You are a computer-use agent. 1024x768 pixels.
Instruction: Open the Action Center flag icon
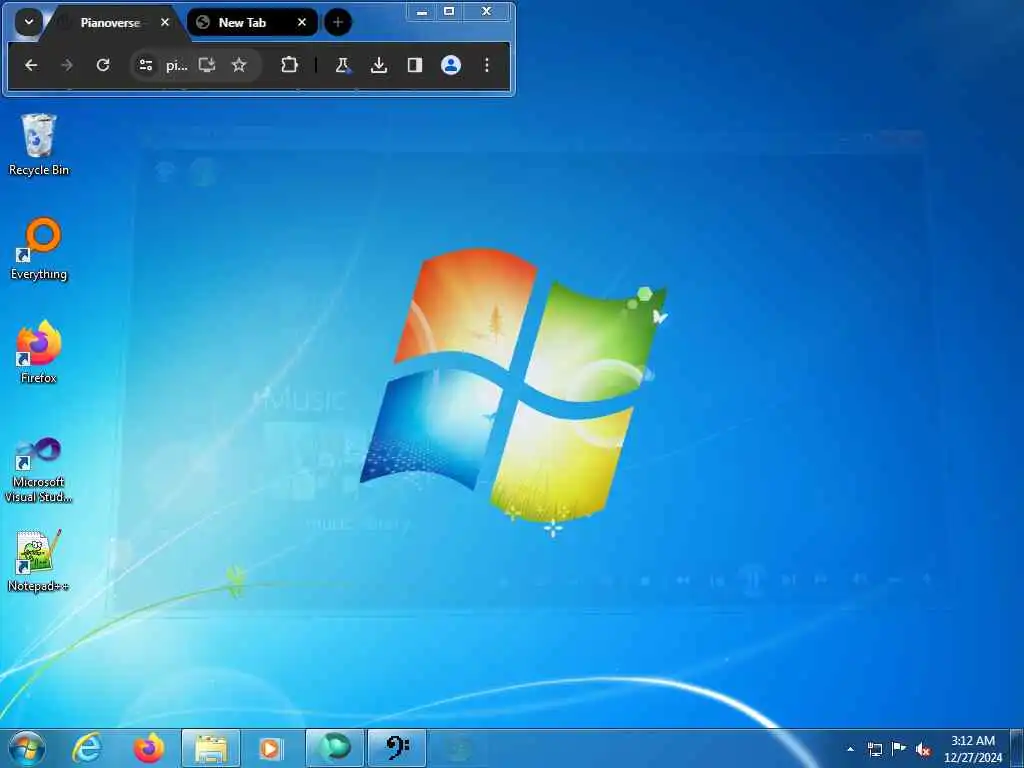point(899,749)
